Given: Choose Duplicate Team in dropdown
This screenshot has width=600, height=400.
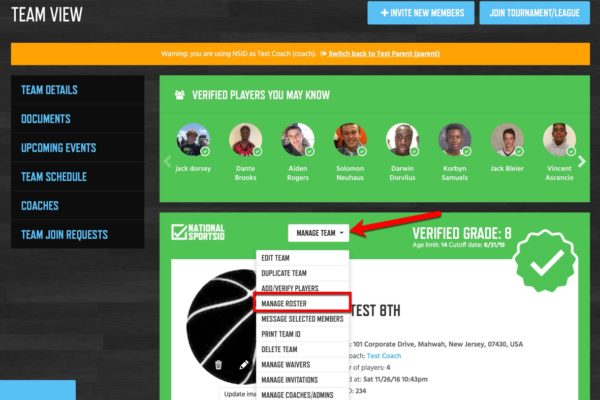Looking at the screenshot, I should click(x=302, y=273).
